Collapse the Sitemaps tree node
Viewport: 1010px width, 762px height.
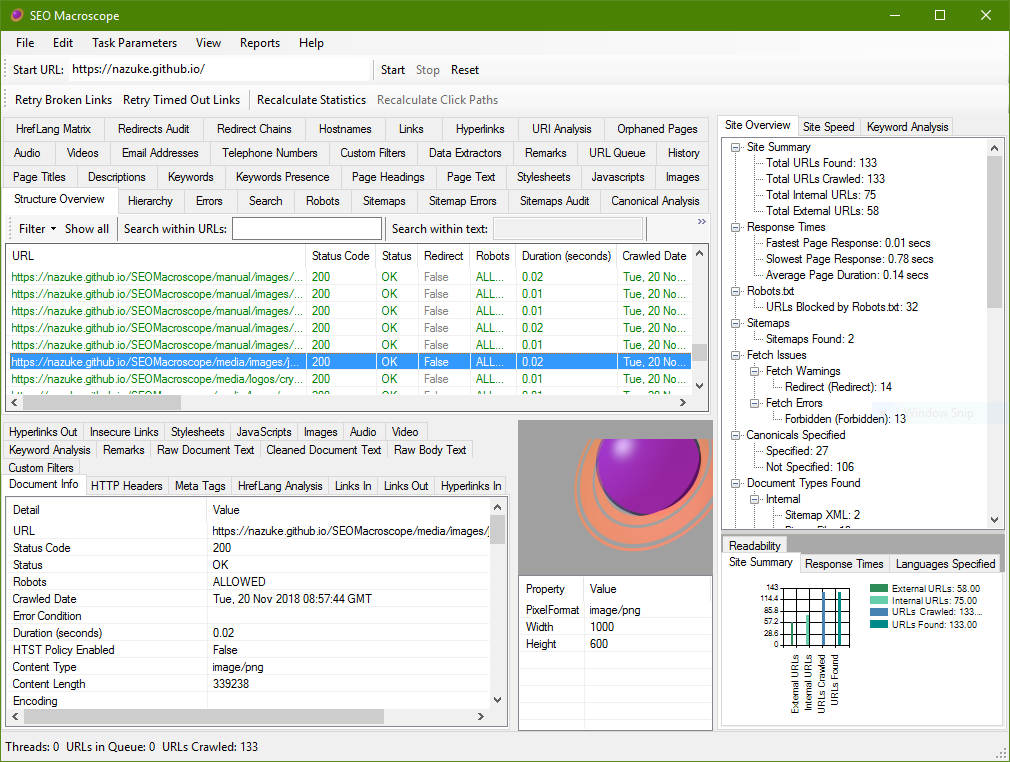tap(735, 323)
